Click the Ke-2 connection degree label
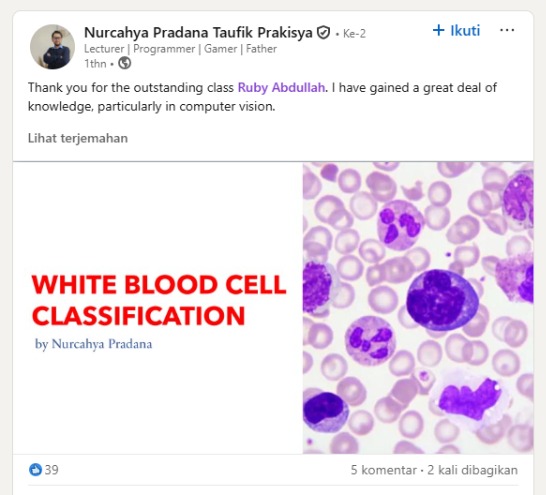The height and width of the screenshot is (495, 546). pyautogui.click(x=354, y=33)
